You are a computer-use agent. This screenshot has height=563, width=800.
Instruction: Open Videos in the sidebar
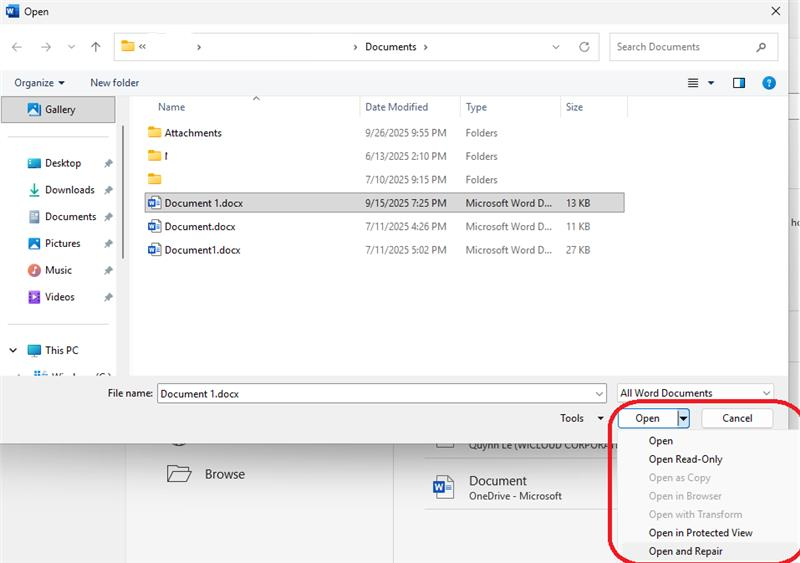tap(59, 297)
